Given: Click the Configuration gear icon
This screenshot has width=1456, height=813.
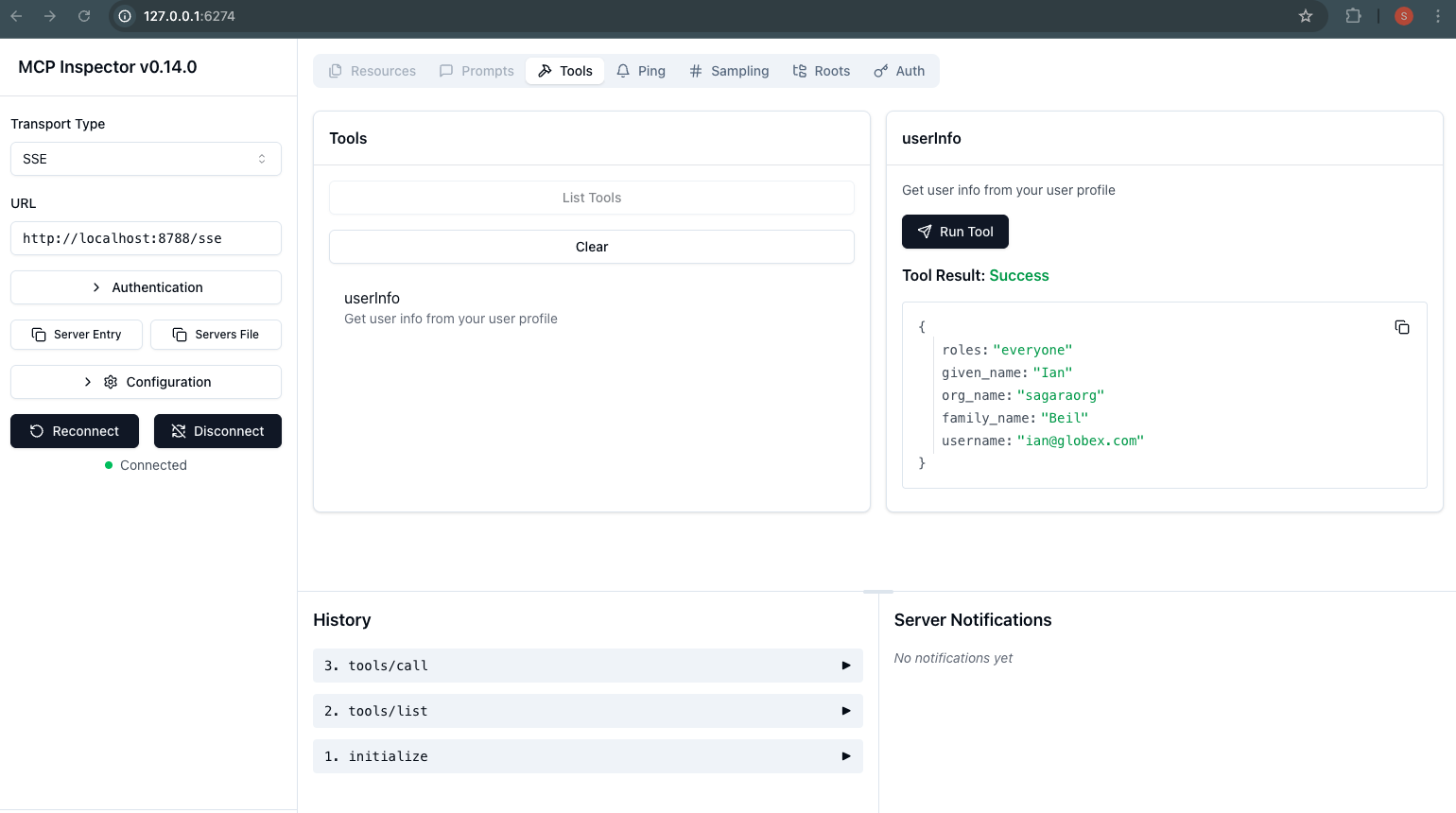Looking at the screenshot, I should (x=111, y=382).
